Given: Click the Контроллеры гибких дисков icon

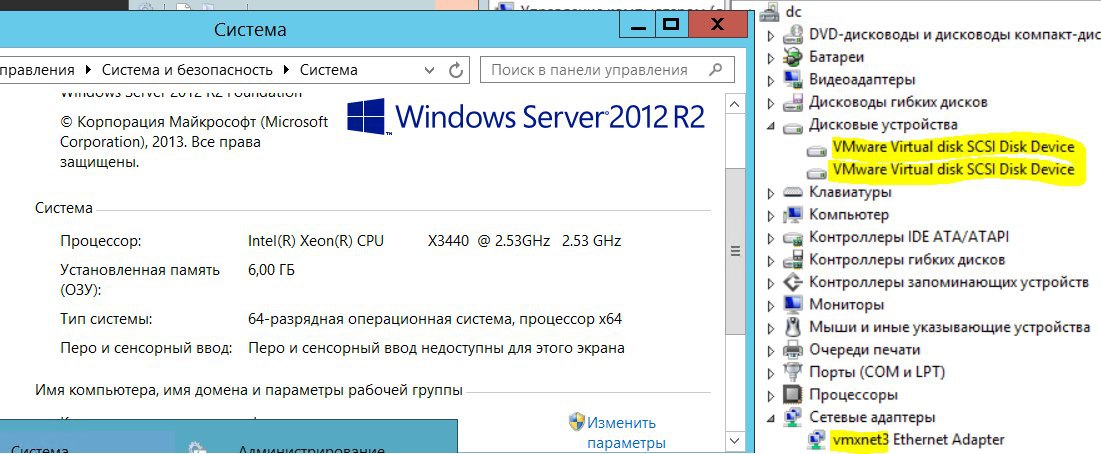Looking at the screenshot, I should [793, 260].
